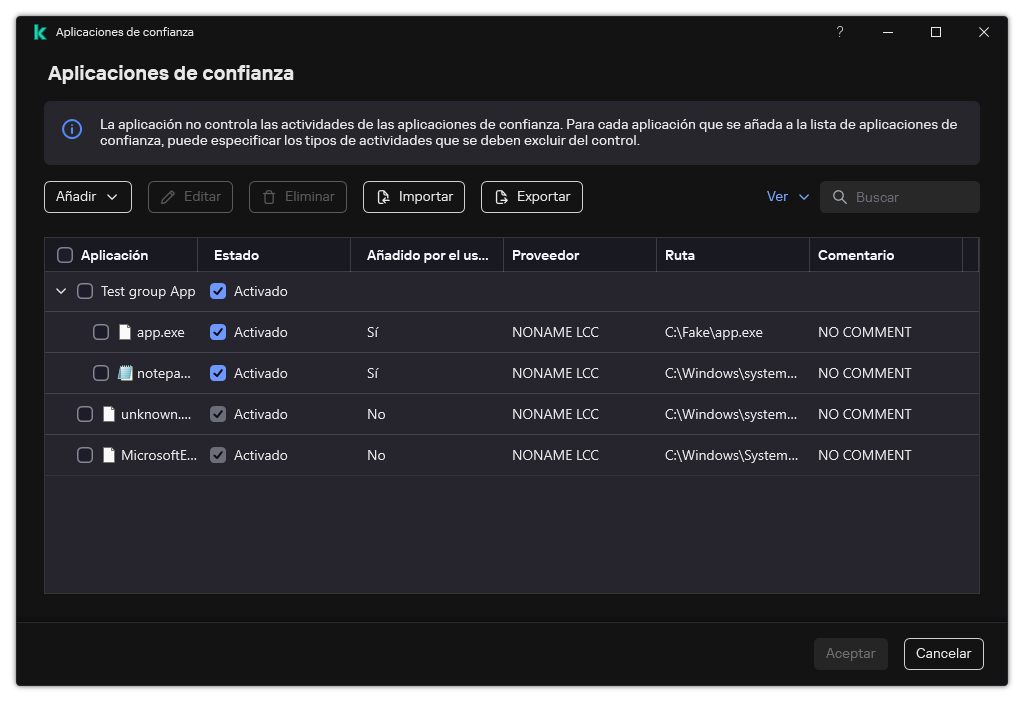This screenshot has width=1024, height=702.
Task: Click the pencil icon on the Editar button
Action: click(166, 197)
